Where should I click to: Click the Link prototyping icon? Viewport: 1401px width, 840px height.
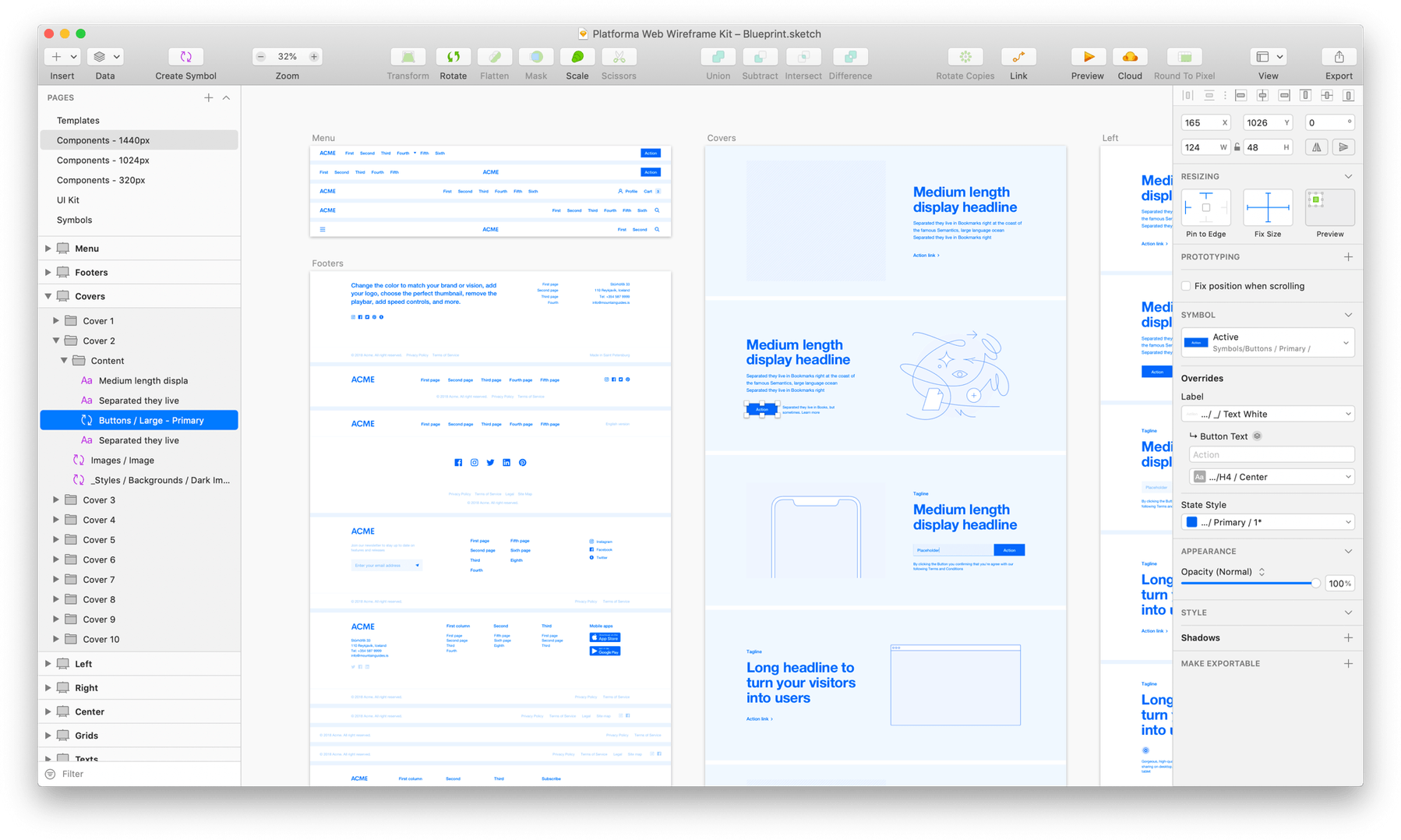pyautogui.click(x=1018, y=57)
